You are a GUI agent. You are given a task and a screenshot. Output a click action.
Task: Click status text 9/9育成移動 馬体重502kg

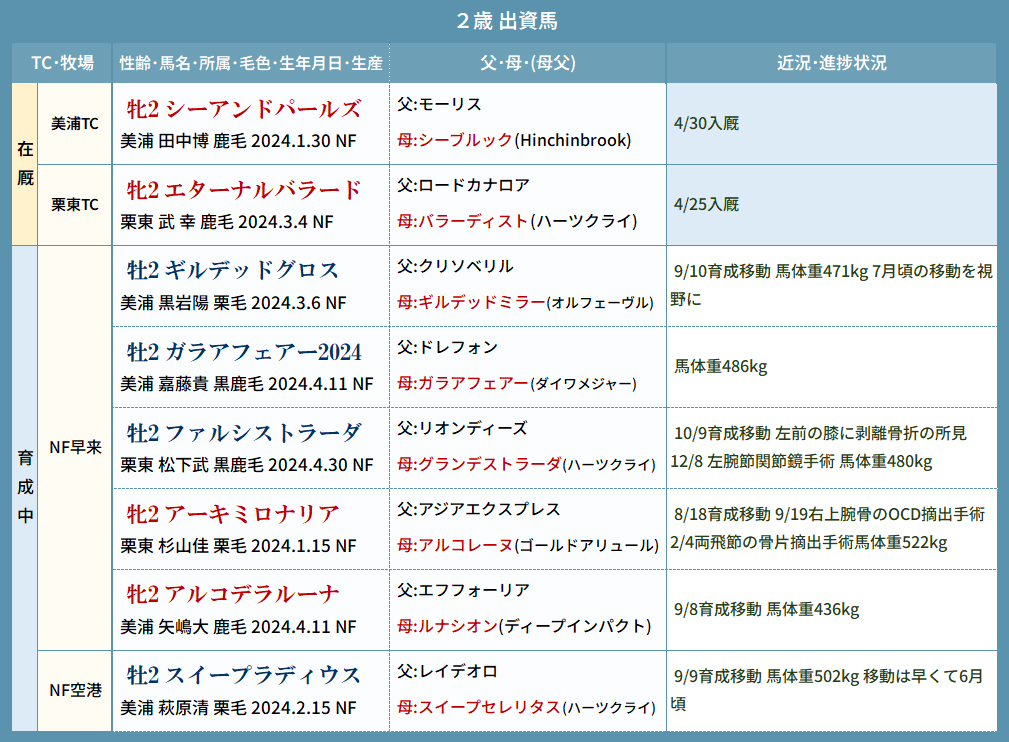[766, 676]
